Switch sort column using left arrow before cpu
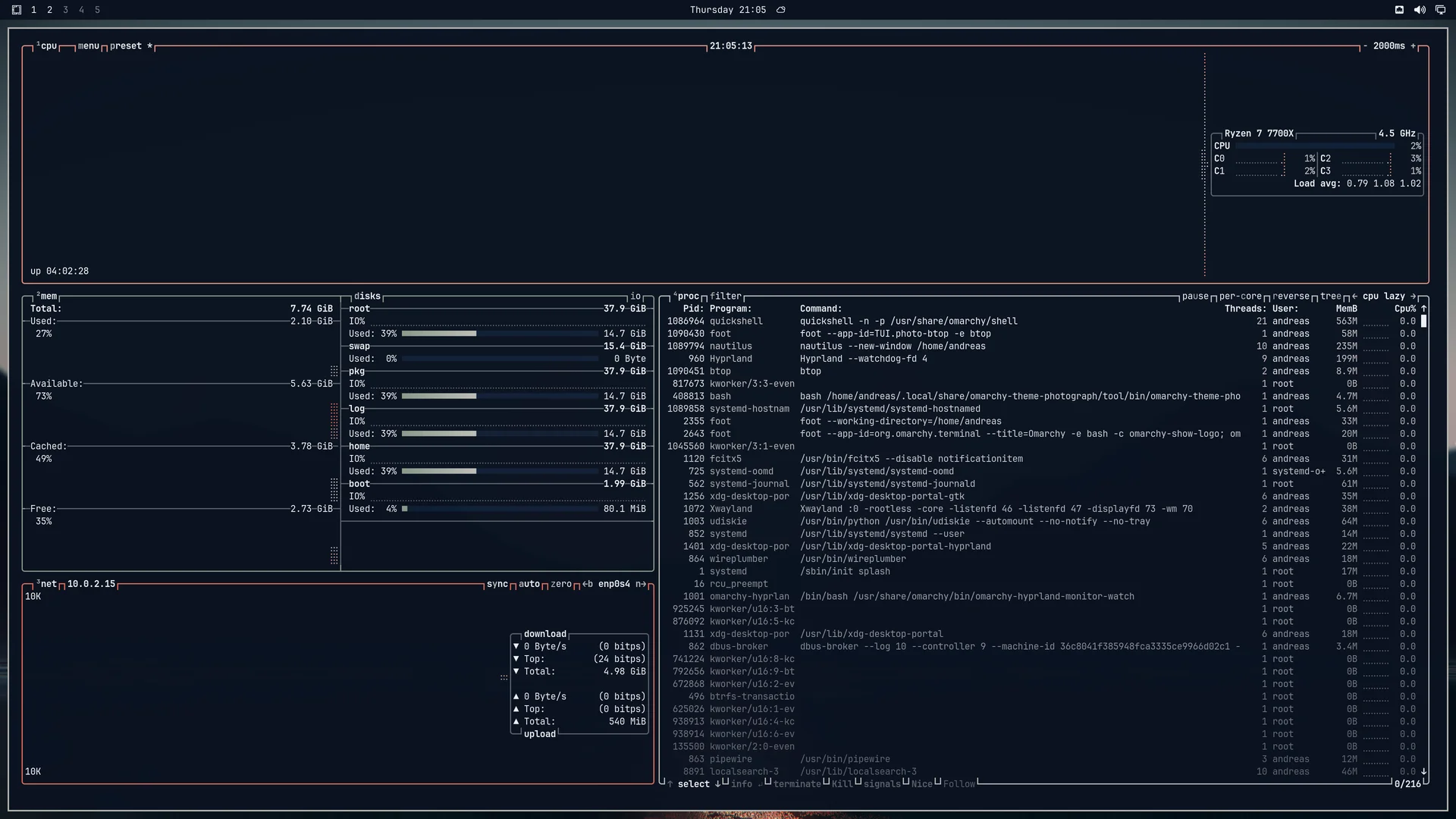This screenshot has height=819, width=1456. [1354, 297]
